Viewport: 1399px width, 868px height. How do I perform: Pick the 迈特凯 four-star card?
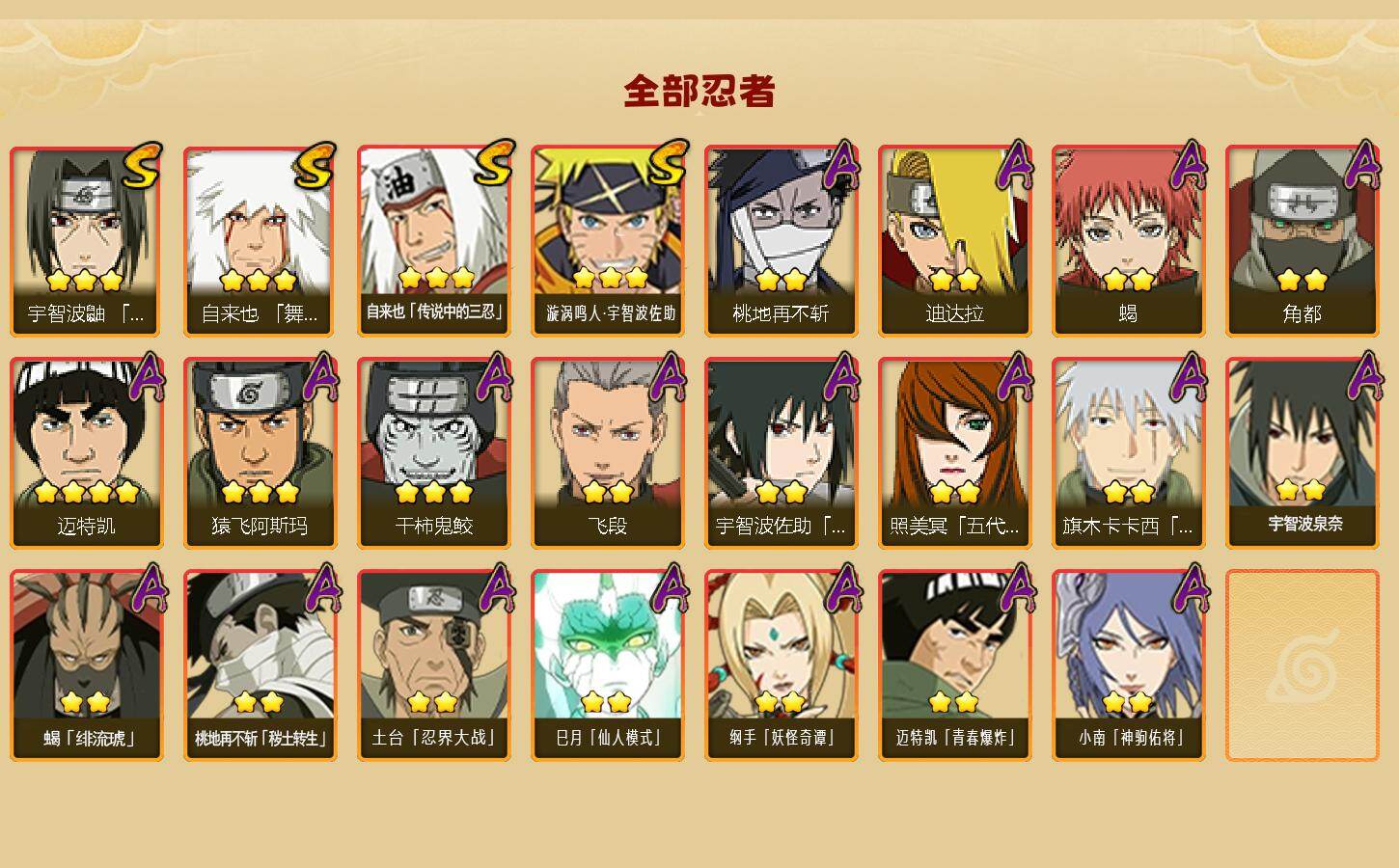pos(86,453)
